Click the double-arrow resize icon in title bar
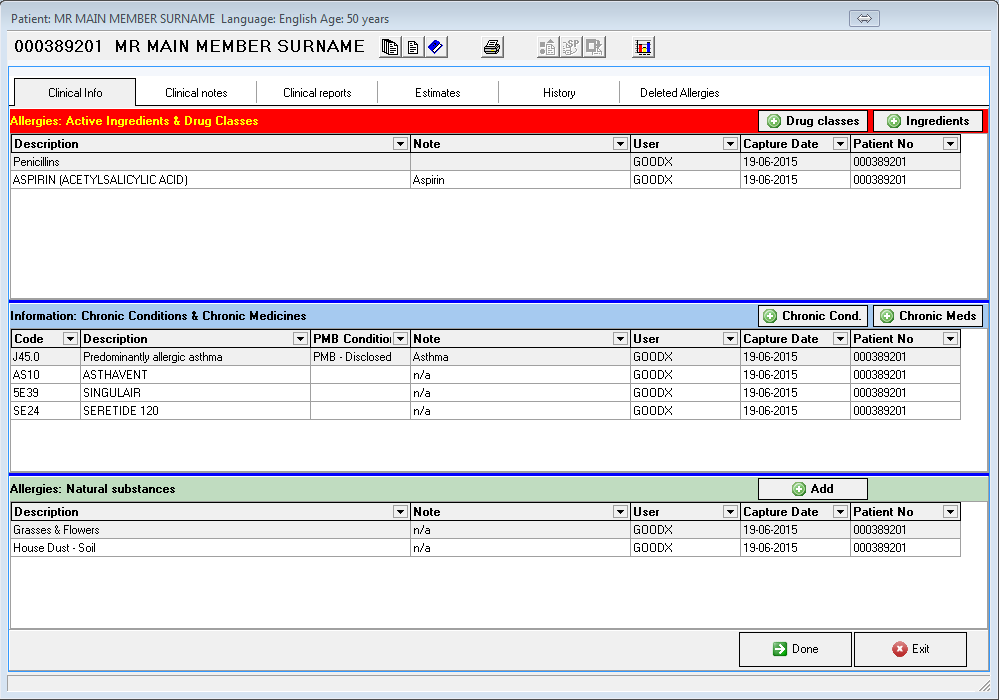The width and height of the screenshot is (999, 700). pos(863,19)
